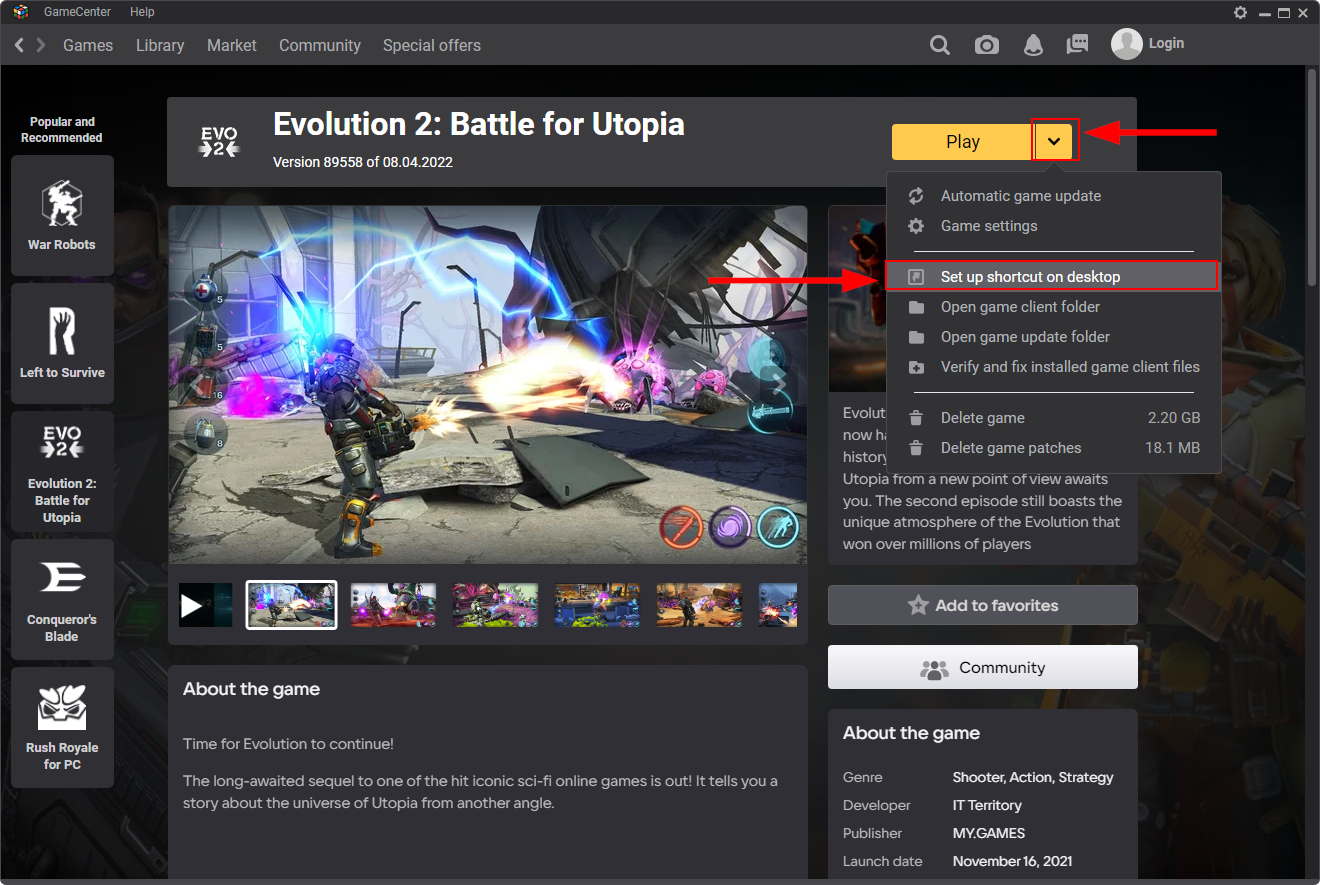Click the screenshot camera icon
1320x885 pixels.
pos(987,45)
